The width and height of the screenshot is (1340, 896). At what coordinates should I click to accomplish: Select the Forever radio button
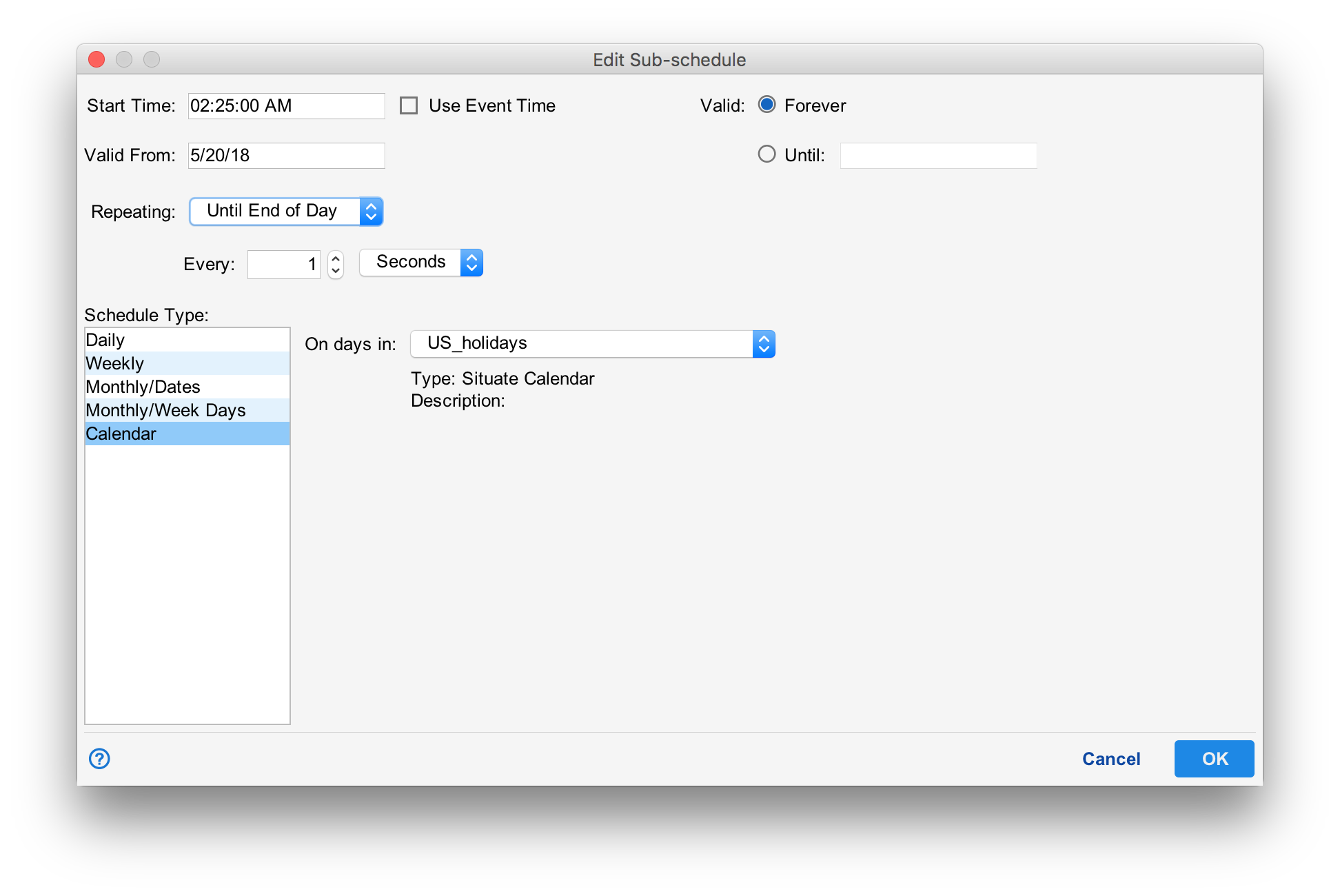pyautogui.click(x=767, y=105)
